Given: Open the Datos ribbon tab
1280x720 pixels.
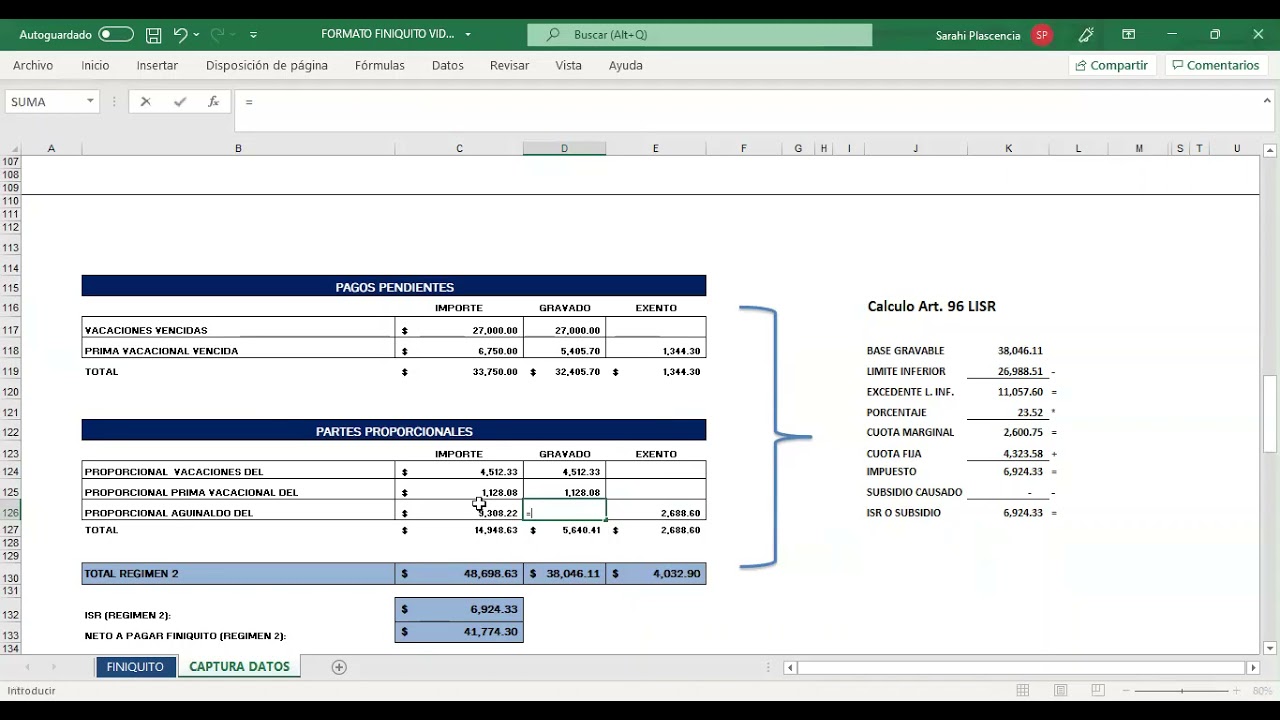Looking at the screenshot, I should coord(447,65).
